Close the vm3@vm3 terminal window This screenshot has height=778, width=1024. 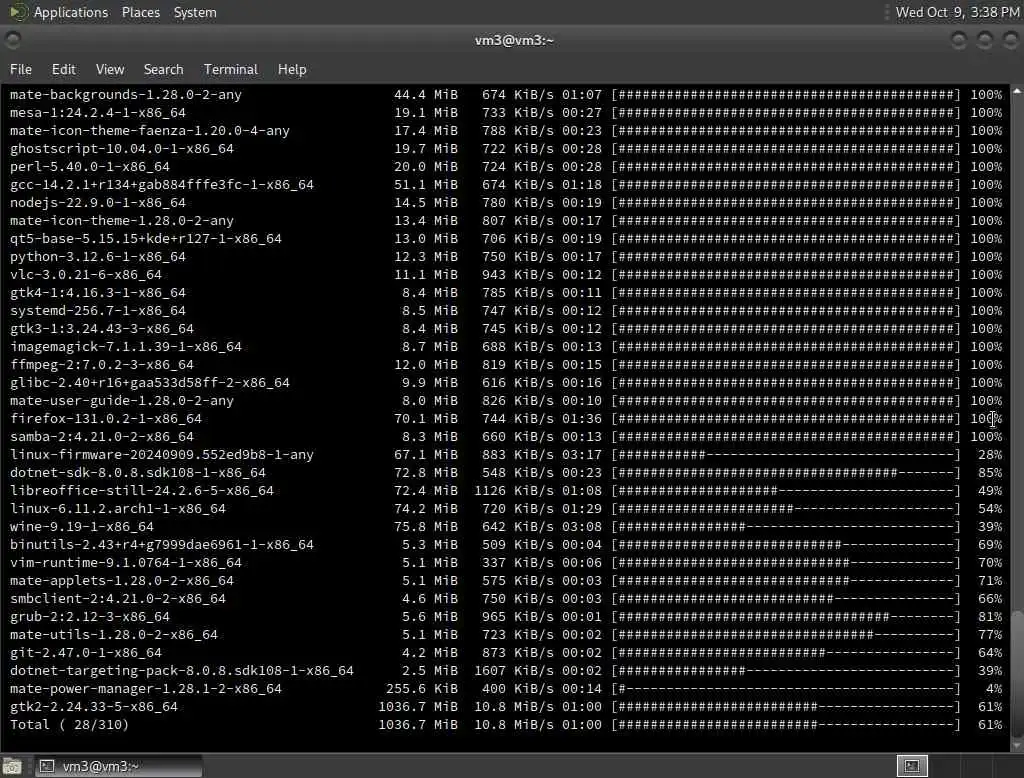coord(1010,41)
